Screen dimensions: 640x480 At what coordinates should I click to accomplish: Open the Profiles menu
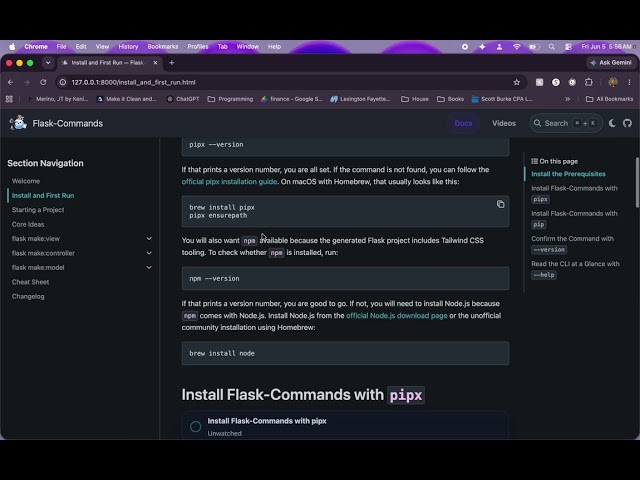[198, 47]
